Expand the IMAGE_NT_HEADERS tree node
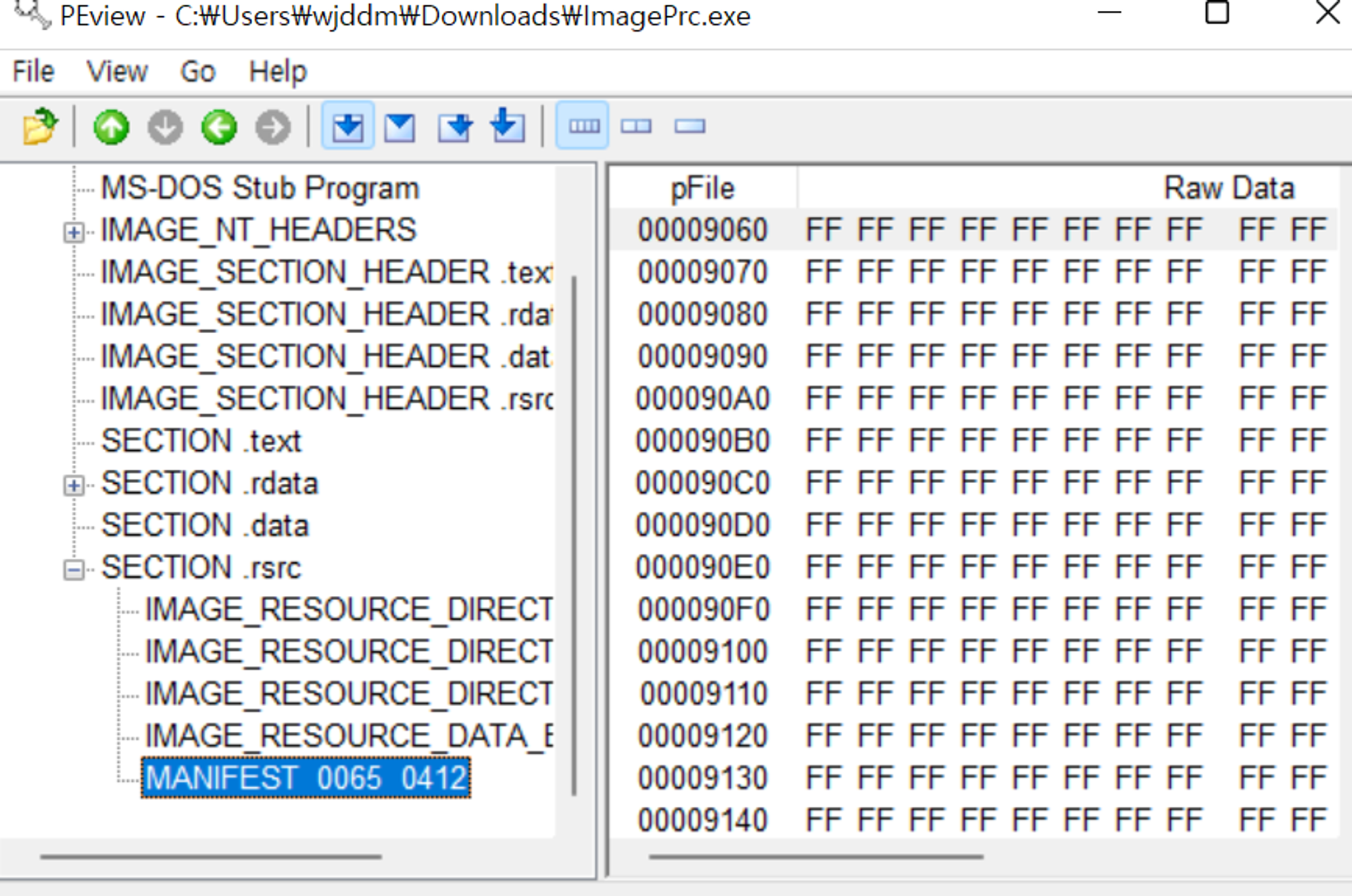This screenshot has height=896, width=1352. pyautogui.click(x=74, y=232)
